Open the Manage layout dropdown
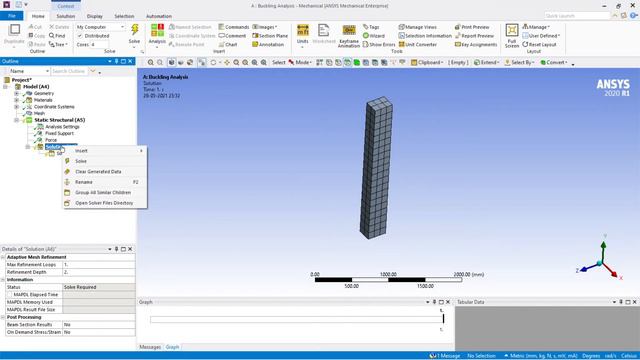640x360 pixels. pos(536,27)
